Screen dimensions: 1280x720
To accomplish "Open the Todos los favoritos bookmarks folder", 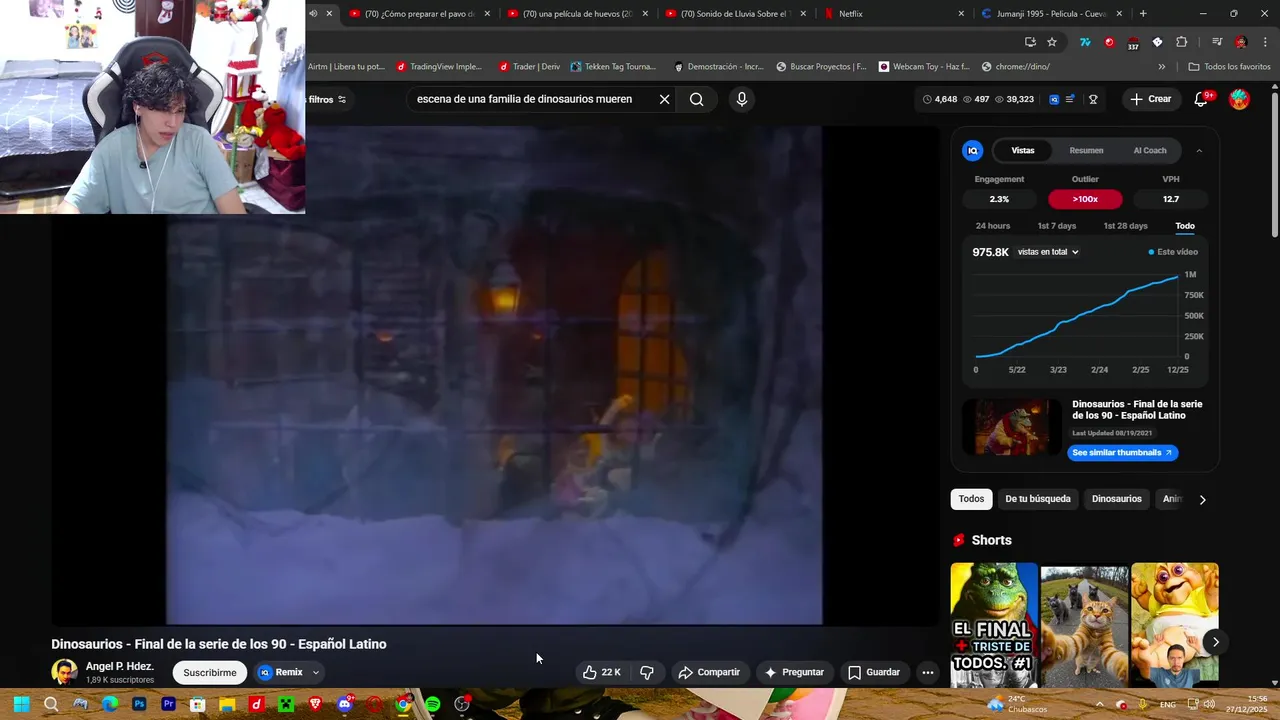I will pos(1229,67).
